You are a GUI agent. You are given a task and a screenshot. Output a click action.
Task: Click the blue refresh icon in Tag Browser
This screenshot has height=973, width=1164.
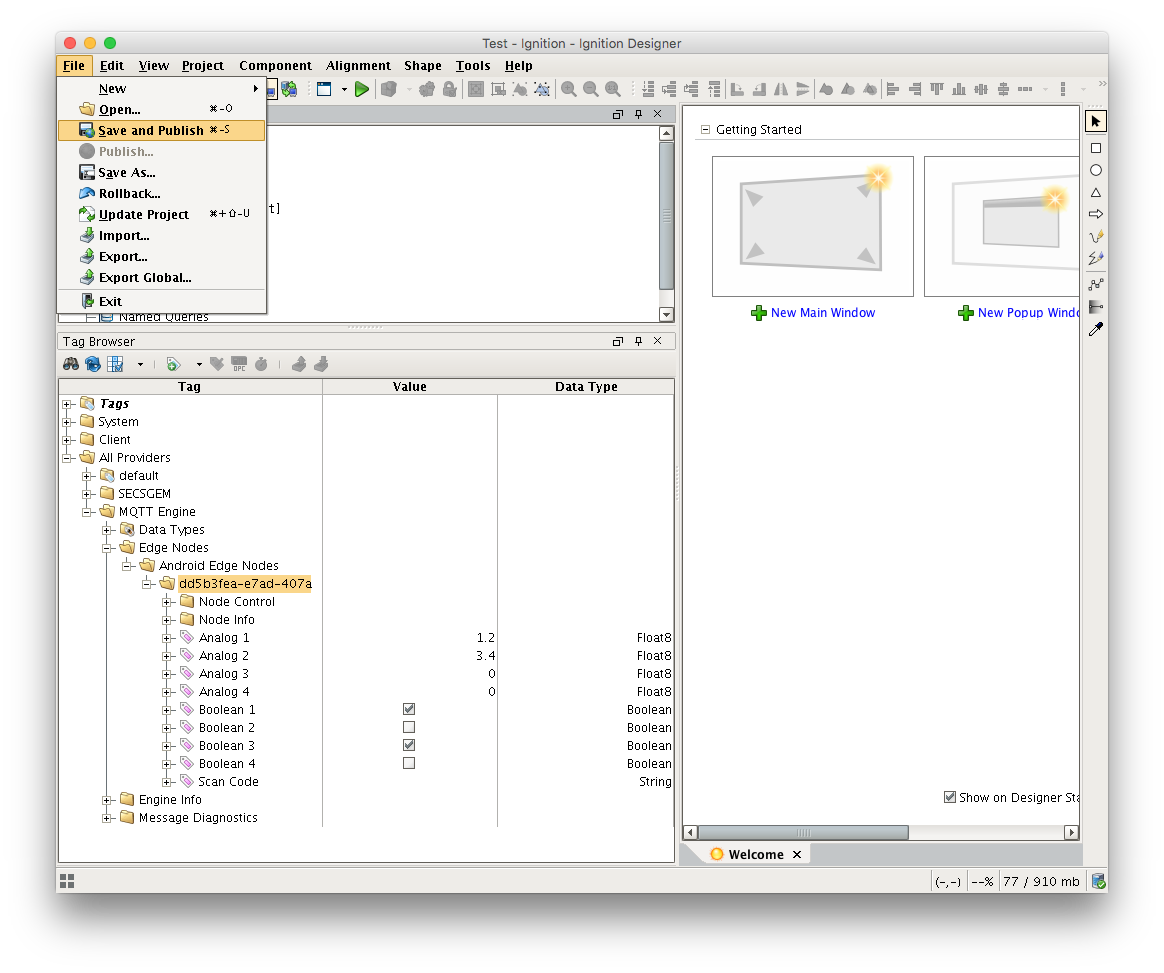(x=93, y=364)
